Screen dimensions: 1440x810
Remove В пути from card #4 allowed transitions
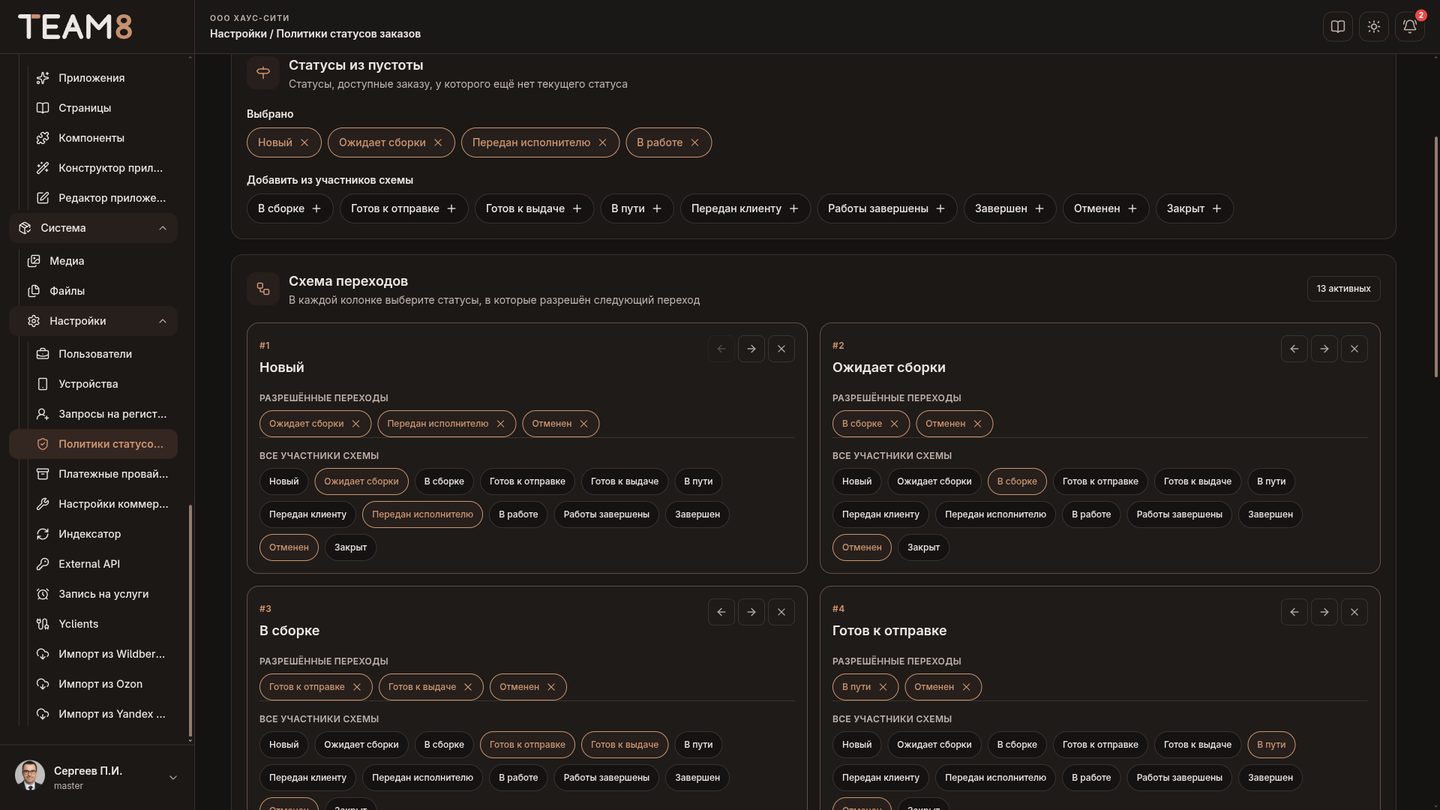tap(883, 687)
